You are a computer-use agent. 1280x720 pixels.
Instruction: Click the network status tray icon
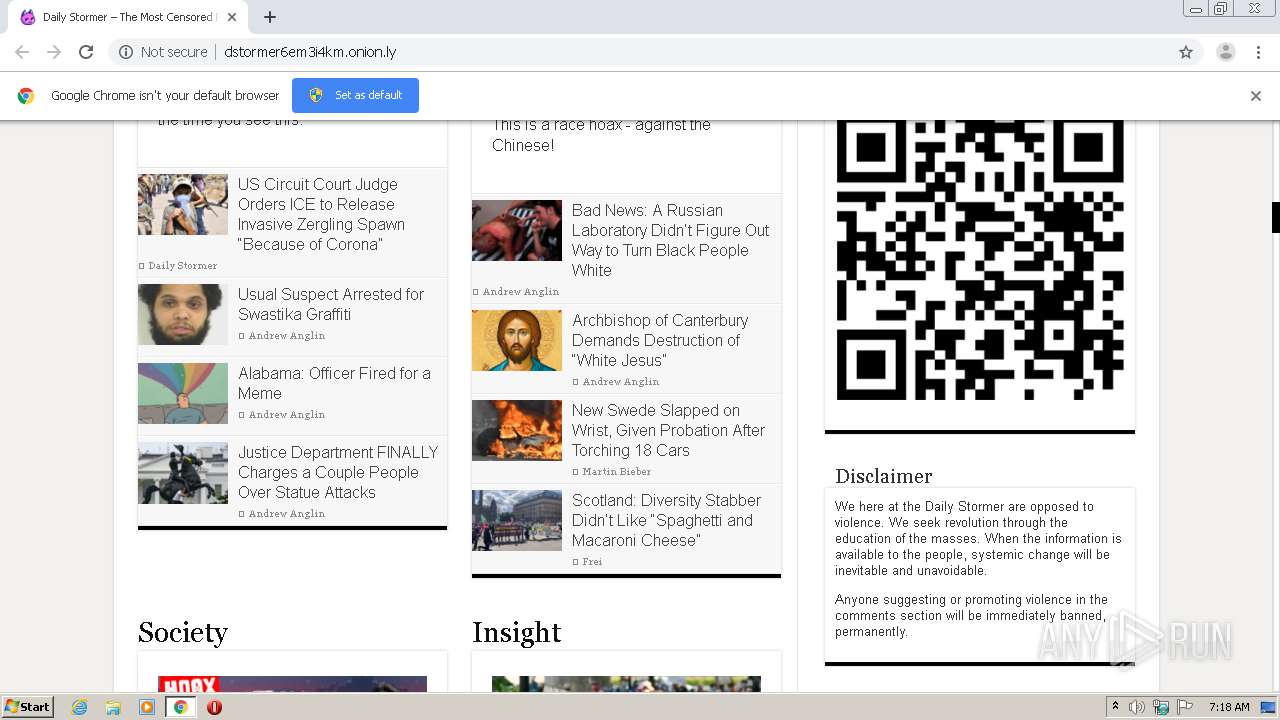(1161, 707)
